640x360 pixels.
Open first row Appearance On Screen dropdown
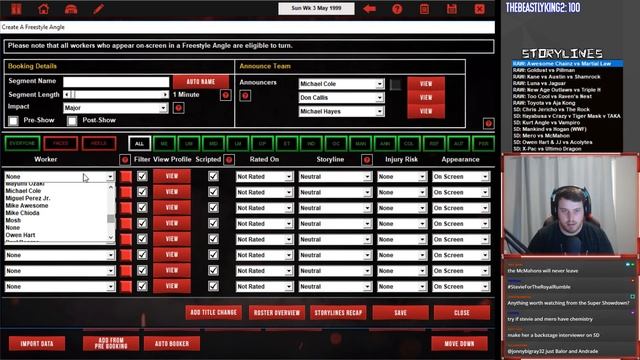tap(461, 177)
